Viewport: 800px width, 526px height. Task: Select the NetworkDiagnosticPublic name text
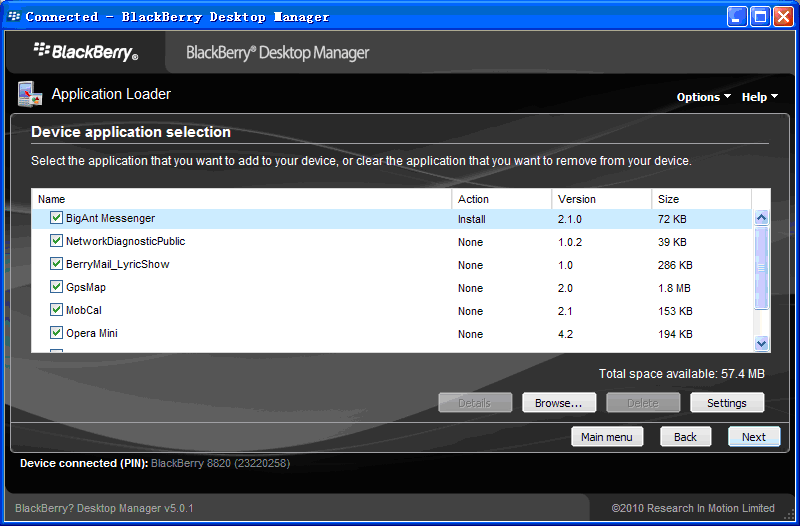tap(126, 241)
